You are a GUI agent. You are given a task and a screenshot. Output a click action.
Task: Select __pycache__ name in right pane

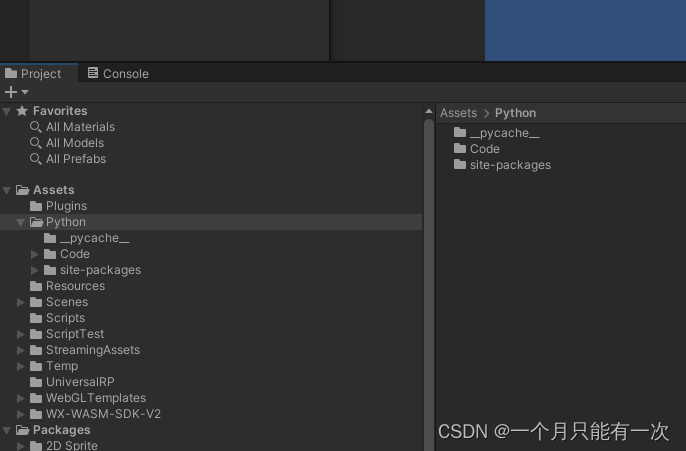pyautogui.click(x=504, y=133)
